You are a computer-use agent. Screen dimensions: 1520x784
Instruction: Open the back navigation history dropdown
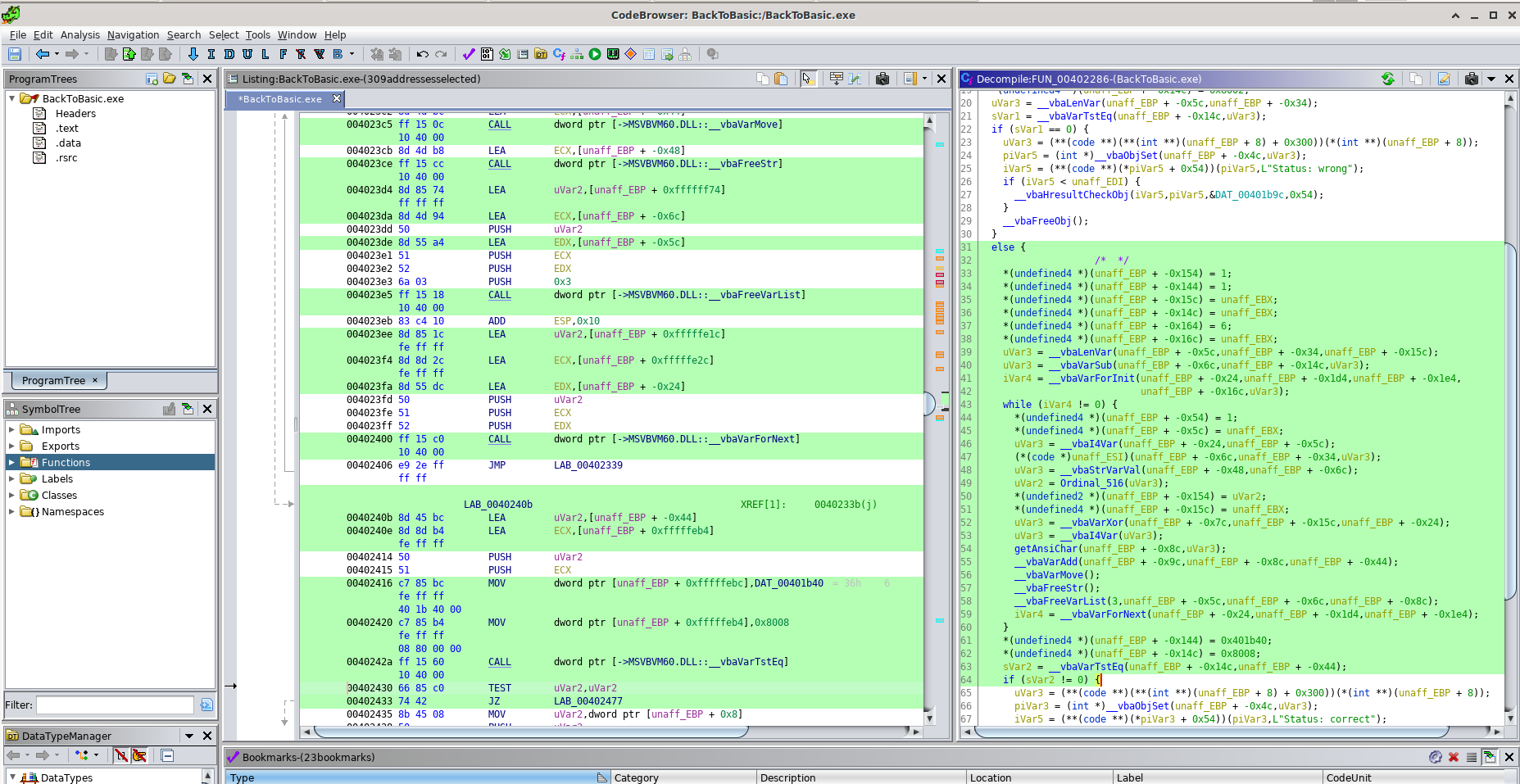click(57, 54)
